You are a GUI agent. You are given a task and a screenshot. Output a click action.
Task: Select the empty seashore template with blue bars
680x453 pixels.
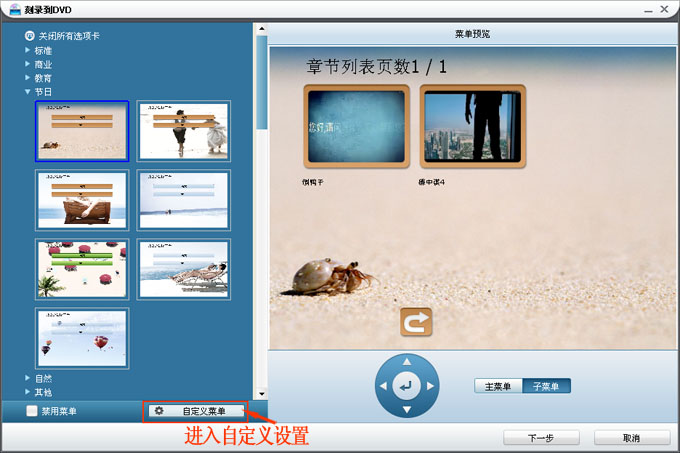tap(183, 200)
